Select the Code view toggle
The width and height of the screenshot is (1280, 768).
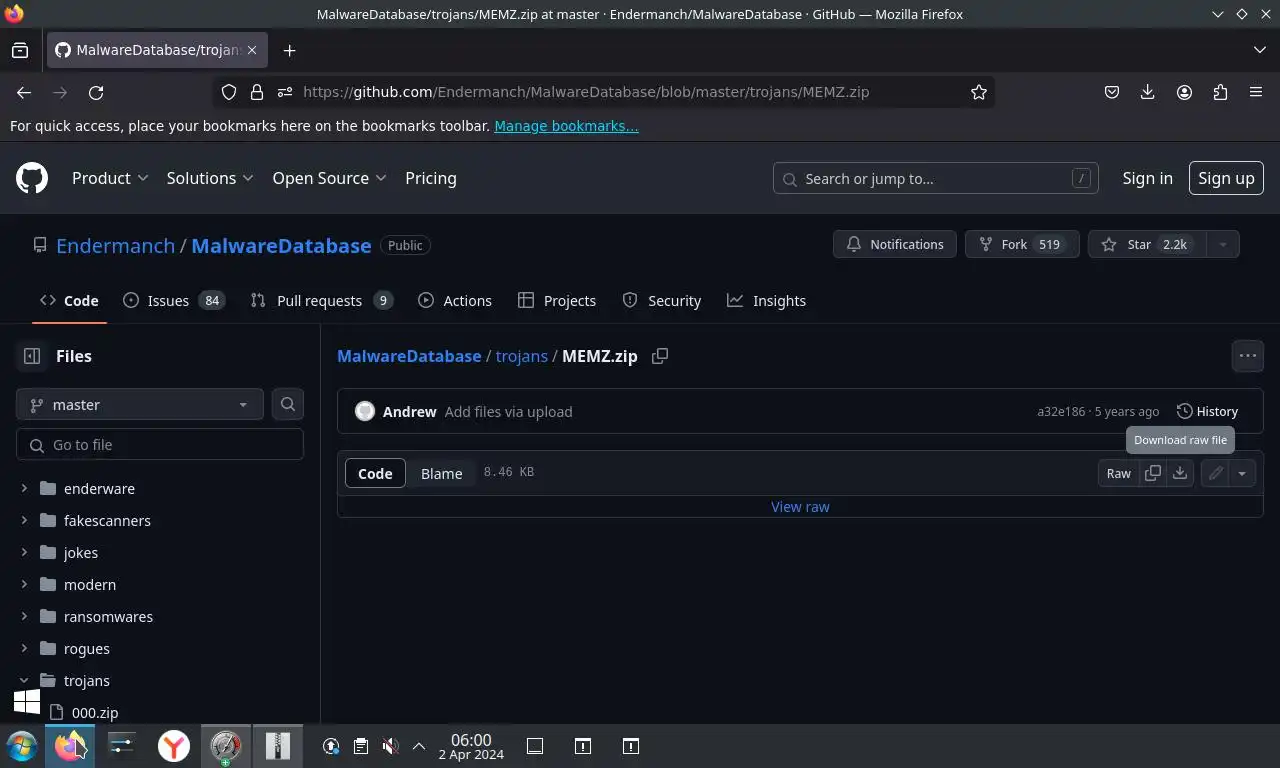click(x=375, y=474)
